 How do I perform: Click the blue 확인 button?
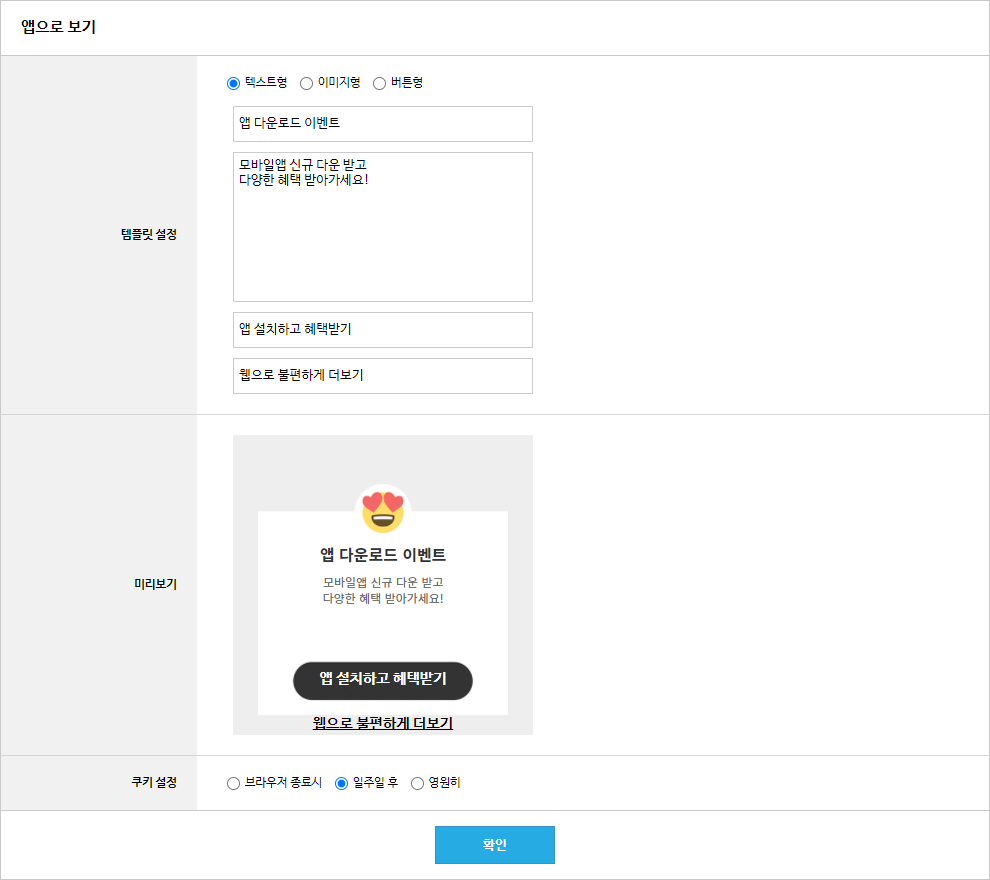495,845
